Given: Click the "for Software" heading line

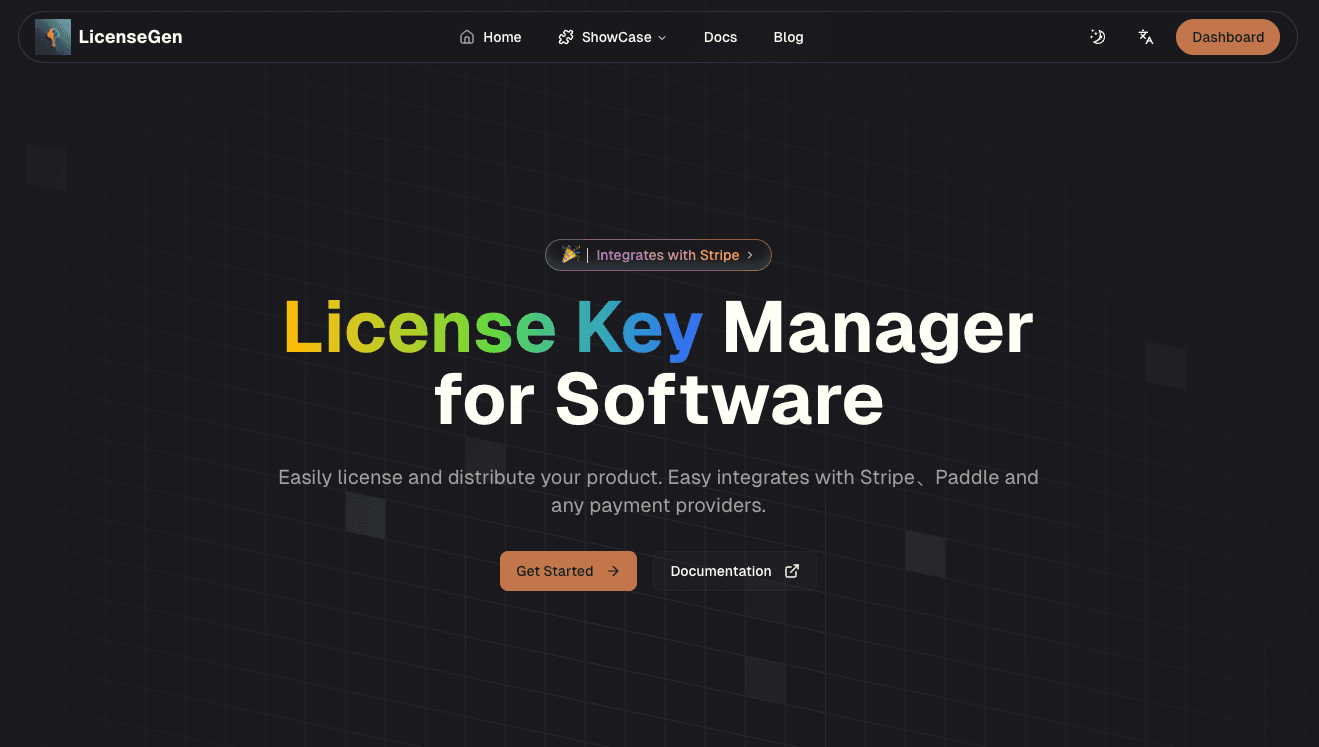Looking at the screenshot, I should 659,399.
